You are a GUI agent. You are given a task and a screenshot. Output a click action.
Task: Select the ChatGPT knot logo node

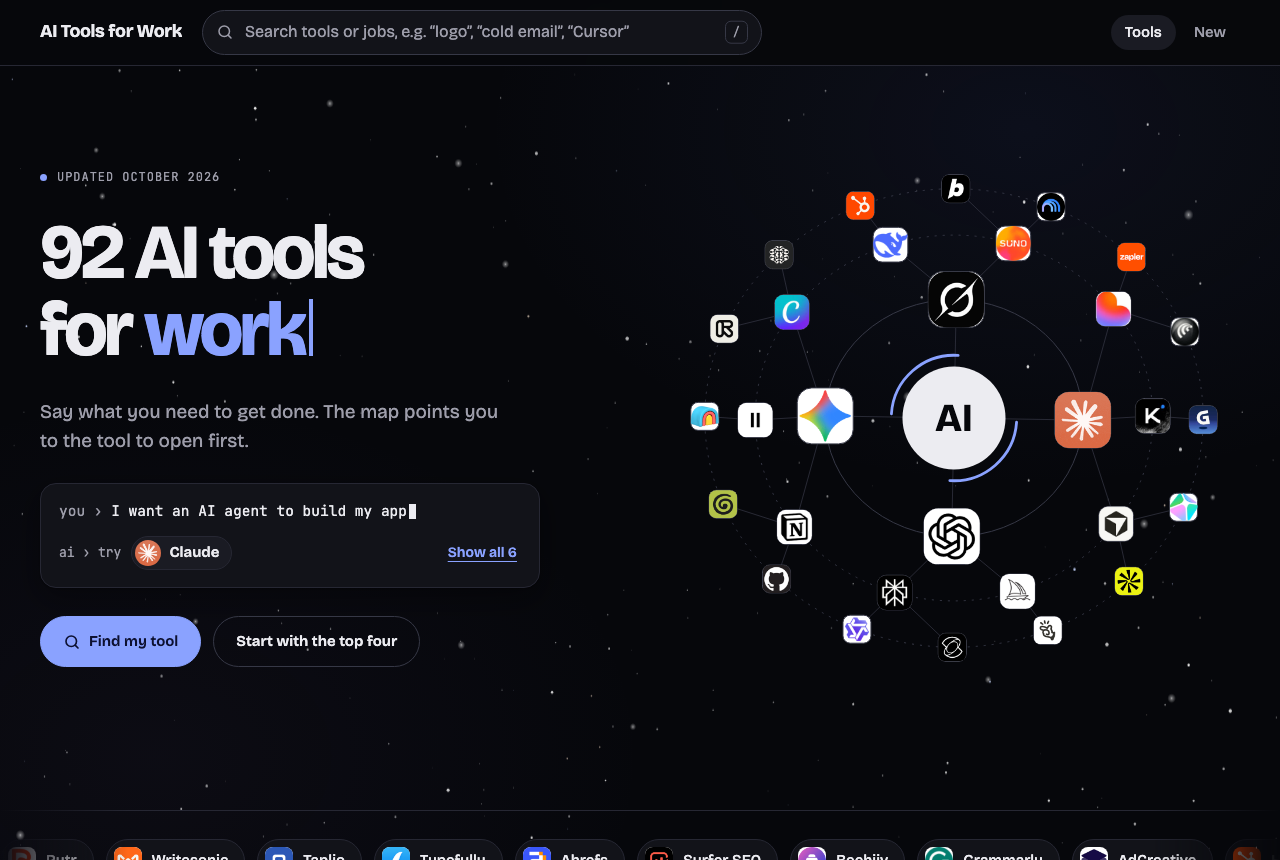point(952,536)
